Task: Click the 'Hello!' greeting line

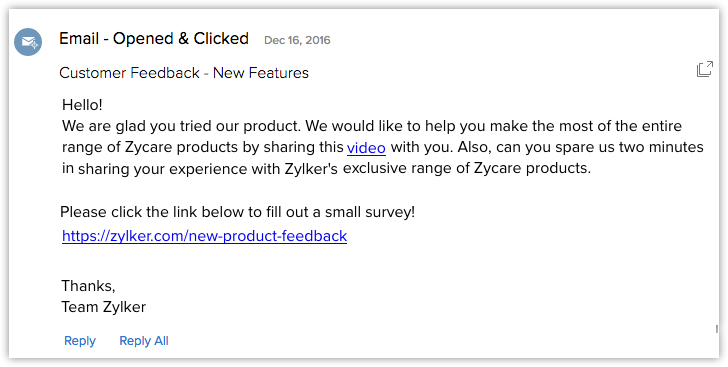Action: click(x=82, y=105)
